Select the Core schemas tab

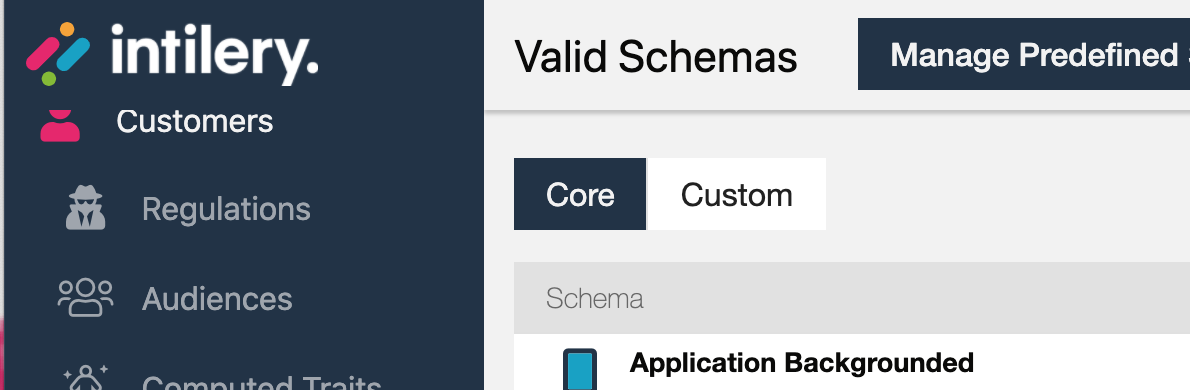pyautogui.click(x=580, y=194)
